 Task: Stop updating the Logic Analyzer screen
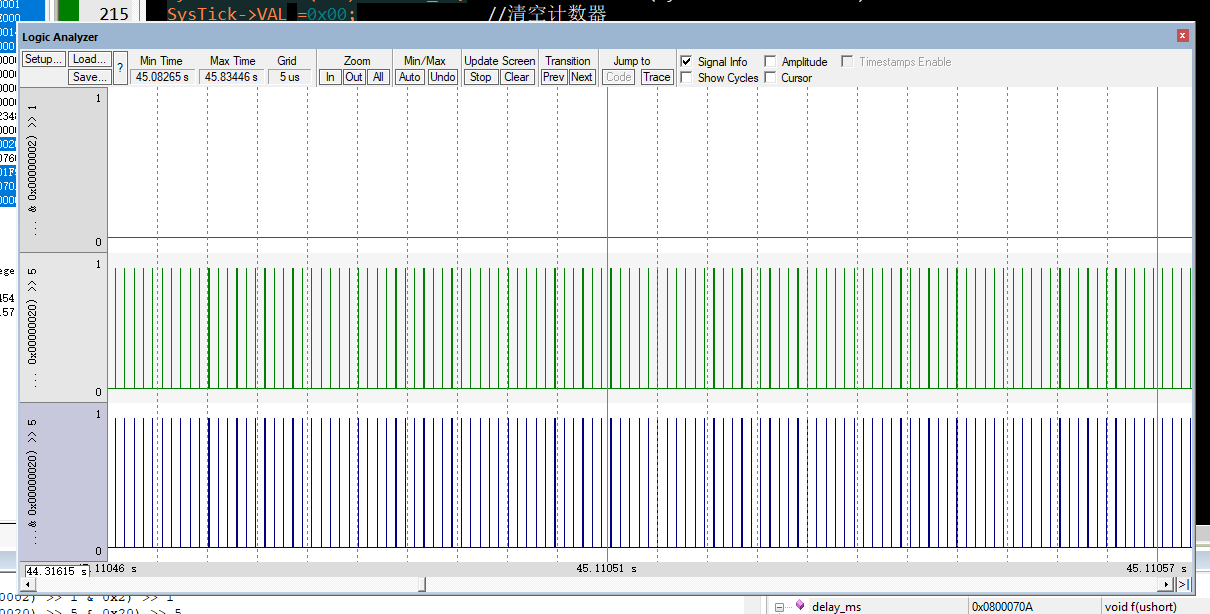click(x=480, y=76)
